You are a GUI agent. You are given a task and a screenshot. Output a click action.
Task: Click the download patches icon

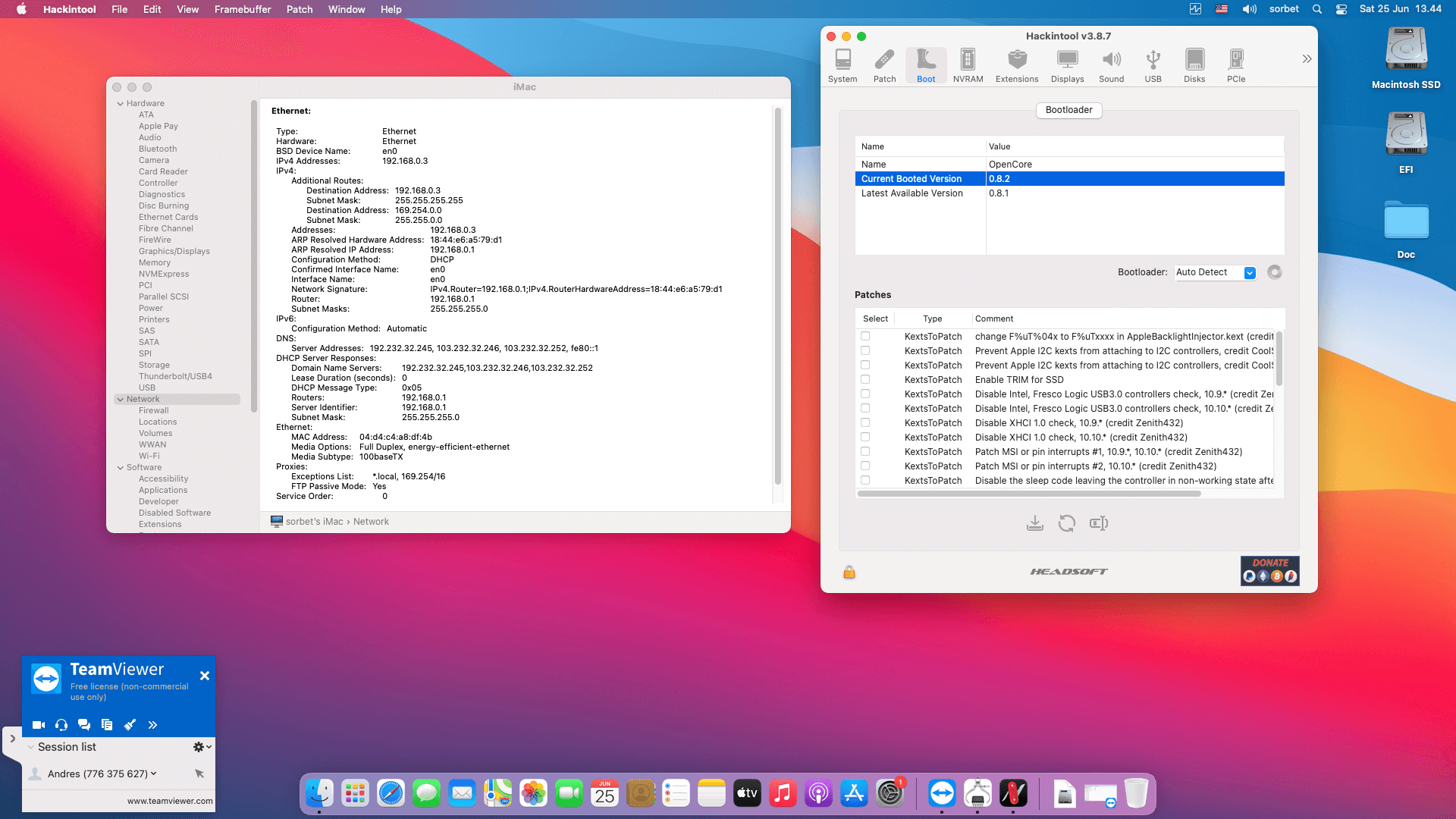(x=1035, y=523)
